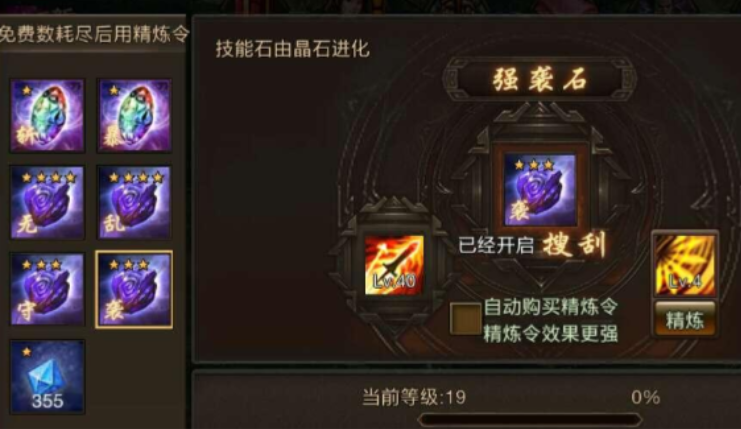Click the 强袭石 title banner
This screenshot has width=741, height=429.
point(540,79)
